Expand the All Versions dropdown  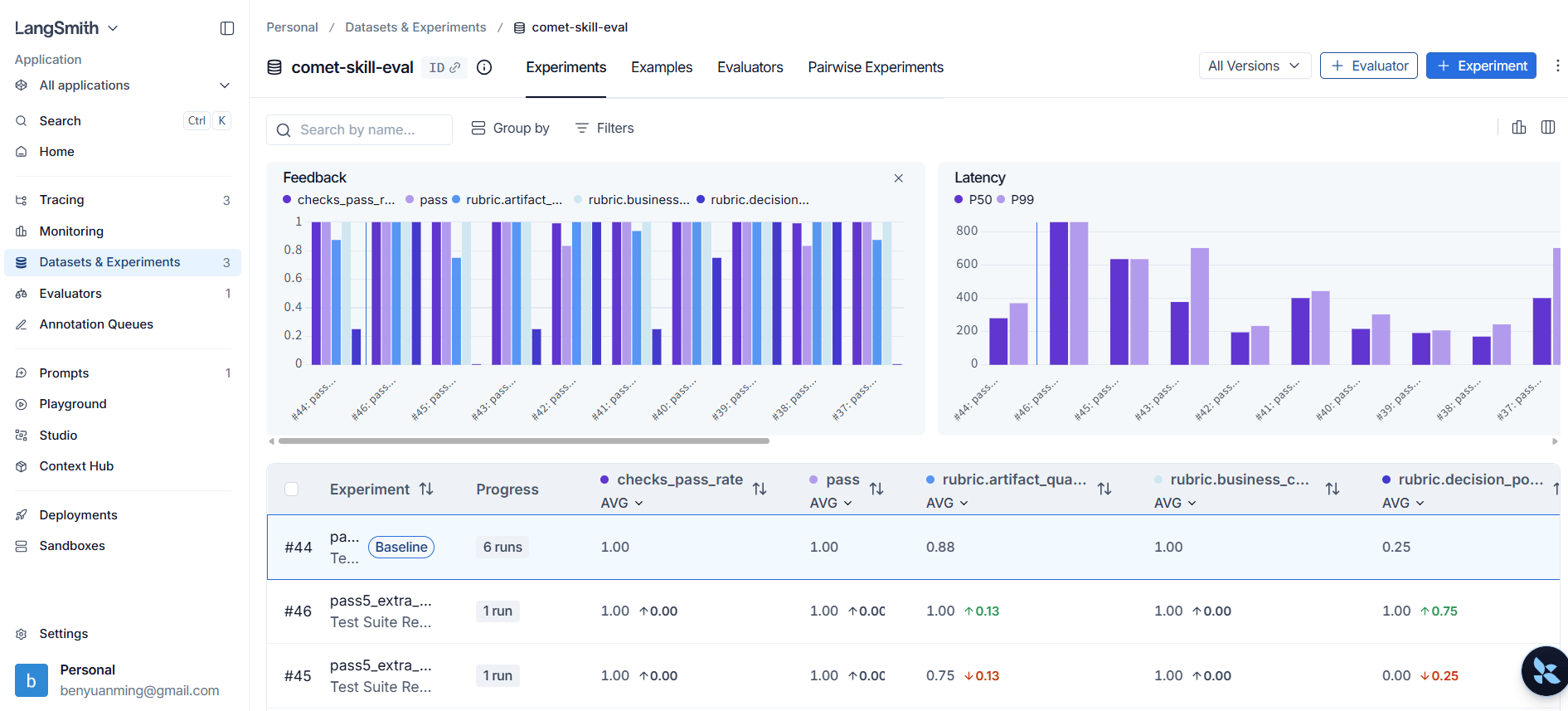pyautogui.click(x=1255, y=66)
